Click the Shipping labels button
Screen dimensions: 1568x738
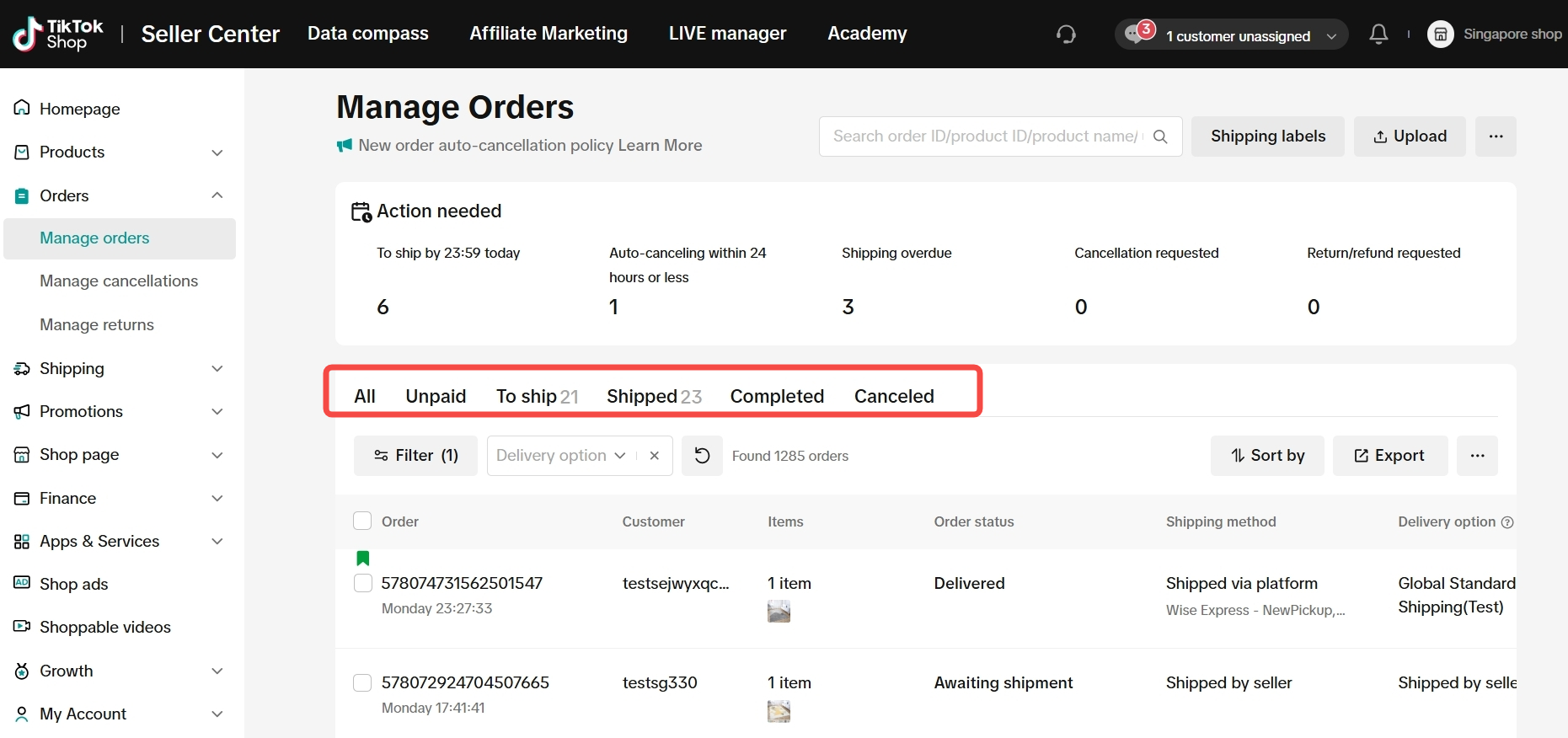tap(1267, 136)
